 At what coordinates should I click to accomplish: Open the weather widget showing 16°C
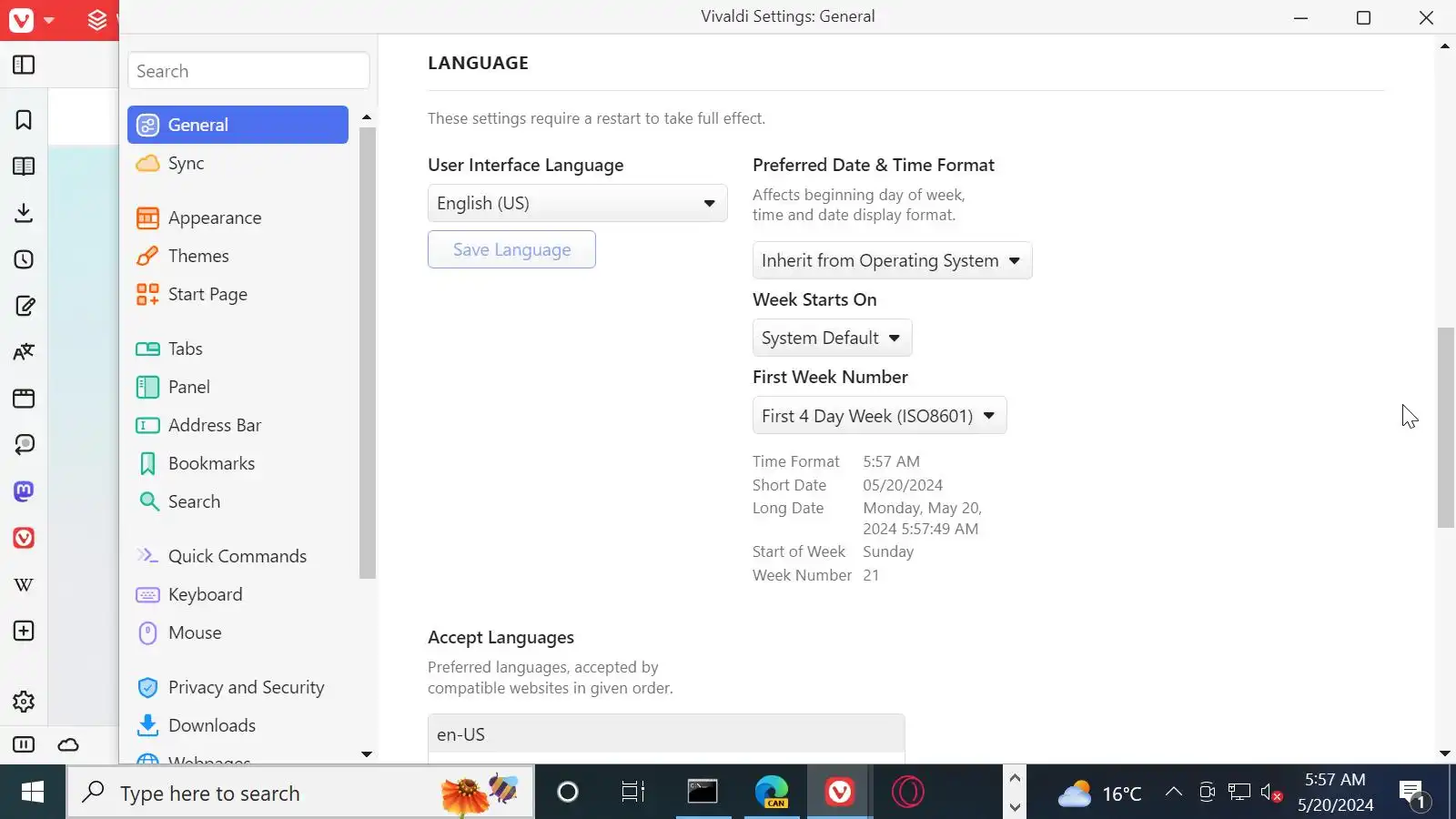point(1099,794)
